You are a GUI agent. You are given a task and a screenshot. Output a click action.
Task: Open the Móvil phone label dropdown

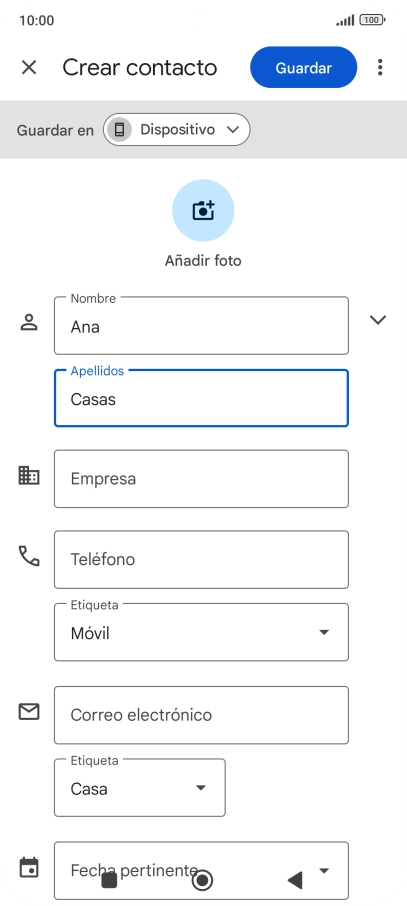pos(201,633)
